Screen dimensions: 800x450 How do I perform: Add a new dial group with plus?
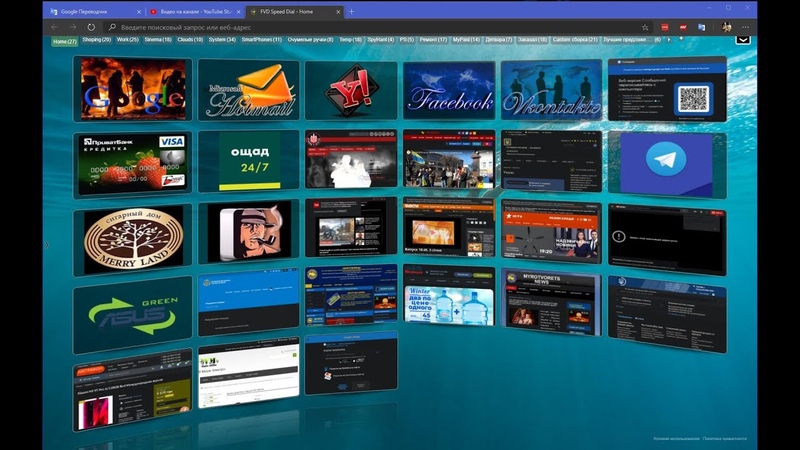[x=681, y=38]
